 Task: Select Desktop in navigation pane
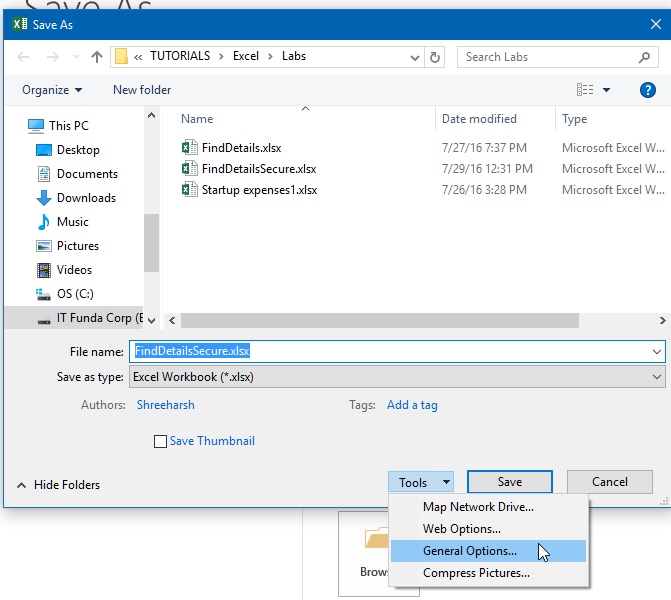[78, 150]
